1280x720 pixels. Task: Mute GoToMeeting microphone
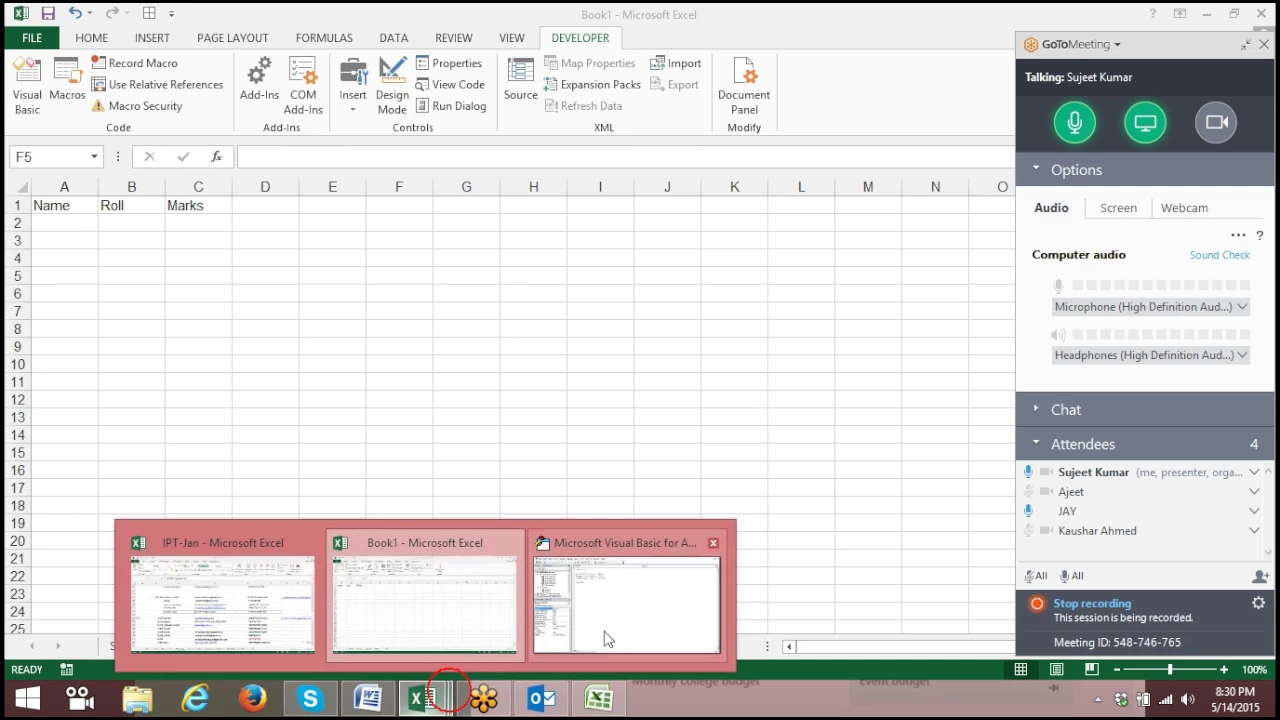(1074, 123)
